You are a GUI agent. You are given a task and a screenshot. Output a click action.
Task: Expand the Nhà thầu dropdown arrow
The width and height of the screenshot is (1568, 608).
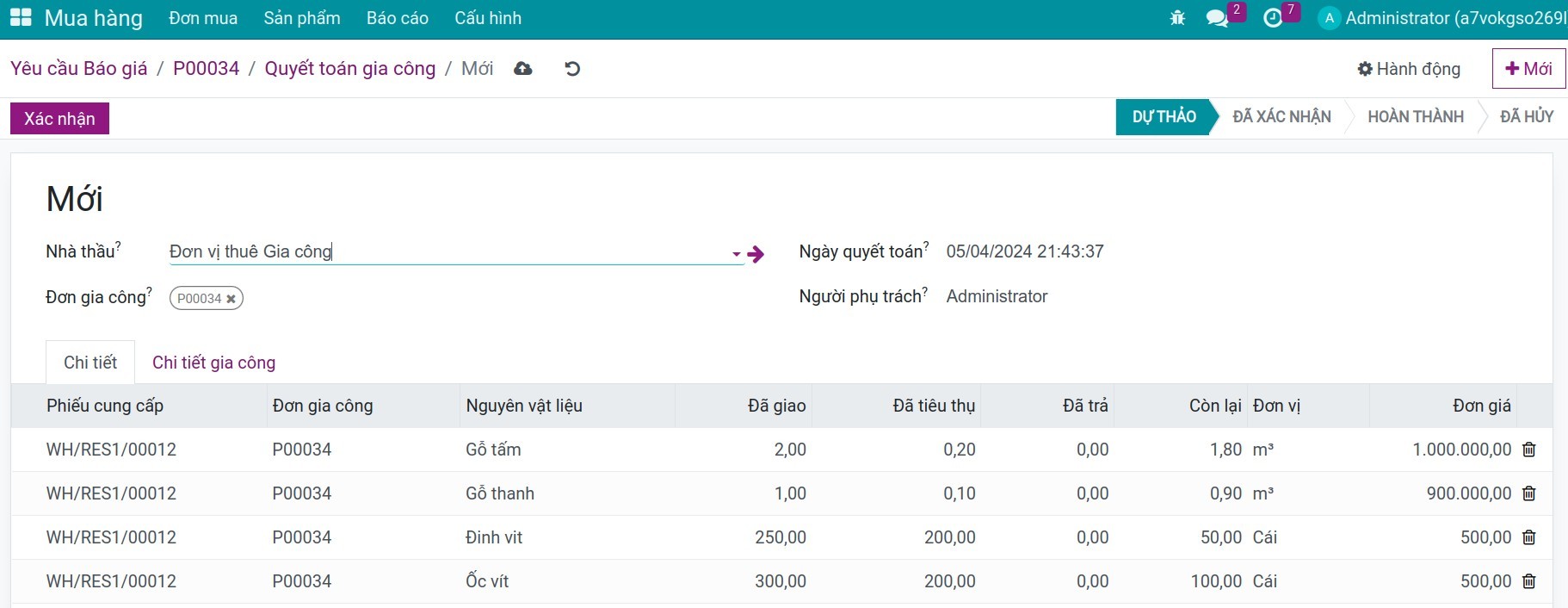pos(737,254)
